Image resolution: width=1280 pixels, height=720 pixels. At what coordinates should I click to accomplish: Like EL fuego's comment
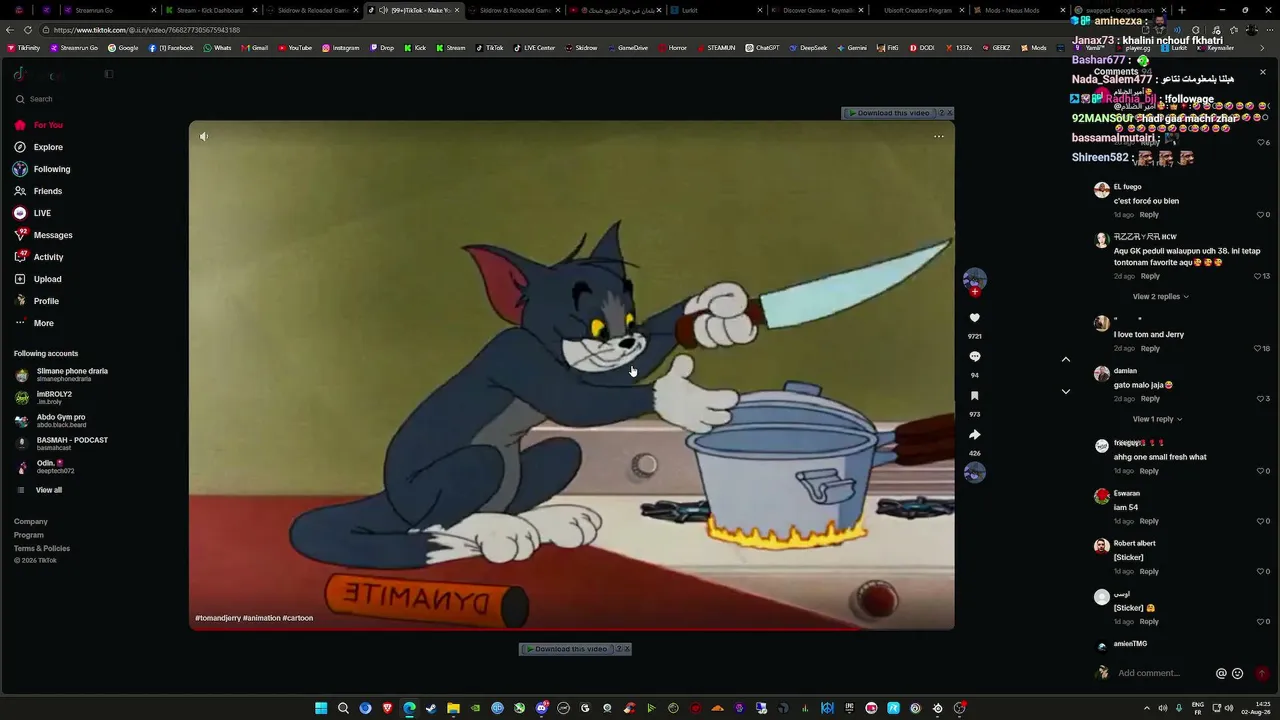click(1261, 215)
